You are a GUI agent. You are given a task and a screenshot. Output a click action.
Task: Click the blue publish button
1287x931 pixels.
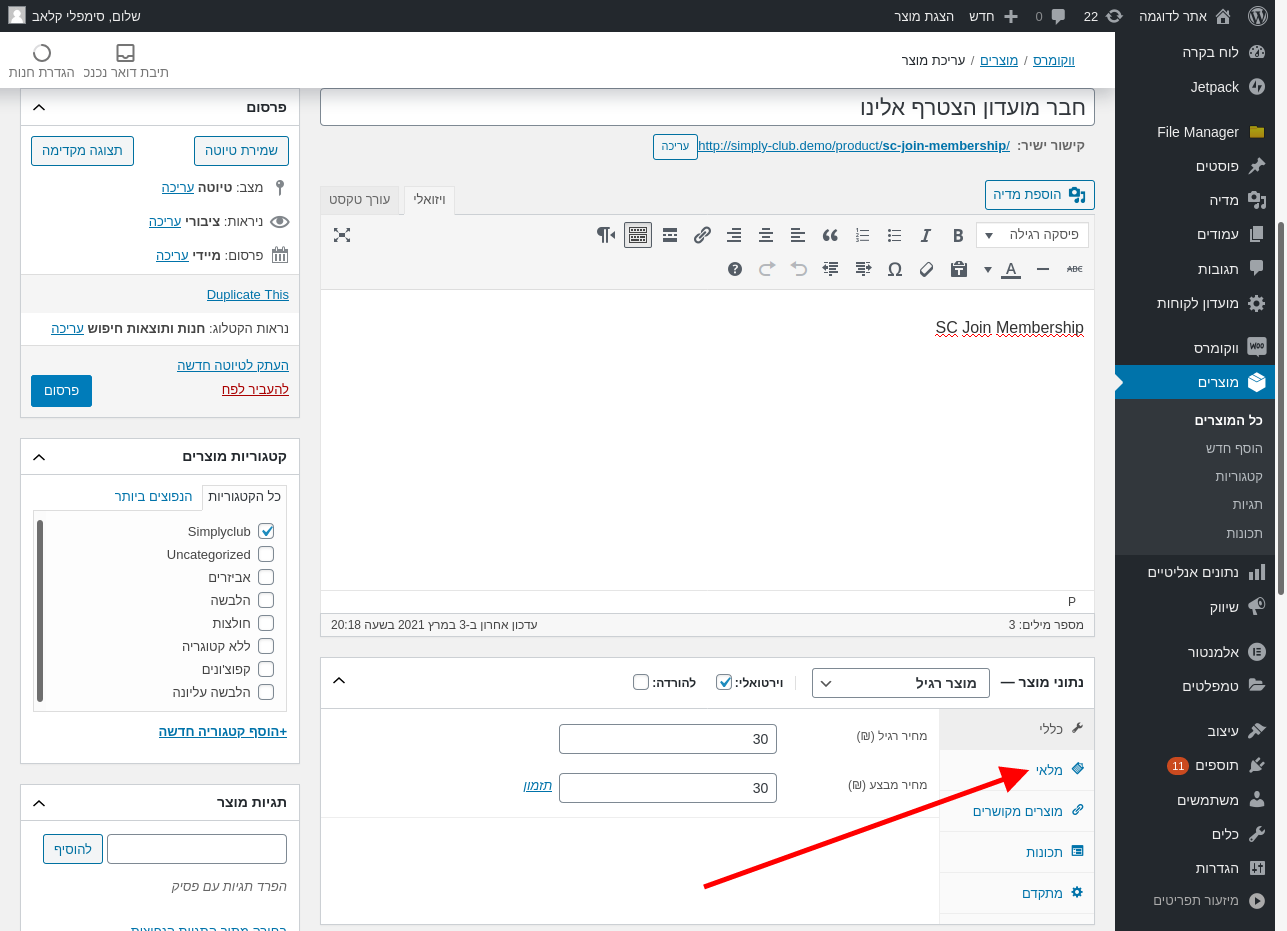(61, 391)
